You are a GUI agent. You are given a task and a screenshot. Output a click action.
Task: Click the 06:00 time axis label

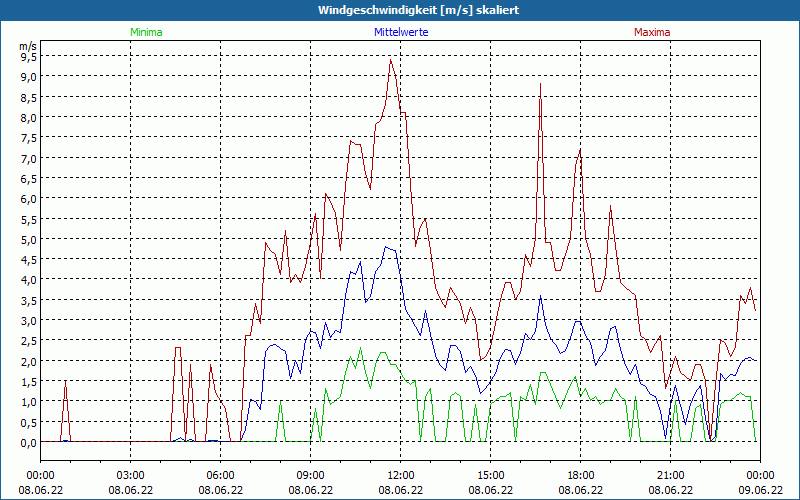pyautogui.click(x=220, y=476)
